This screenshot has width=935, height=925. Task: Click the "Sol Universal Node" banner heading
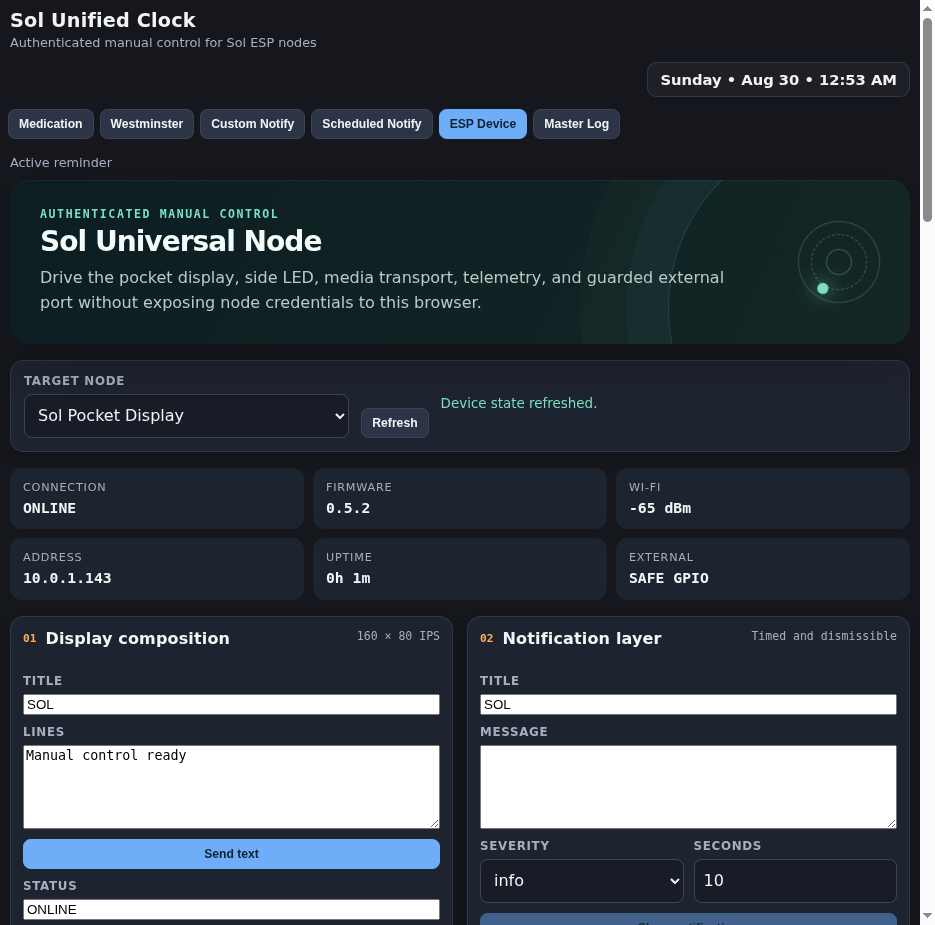tap(181, 241)
